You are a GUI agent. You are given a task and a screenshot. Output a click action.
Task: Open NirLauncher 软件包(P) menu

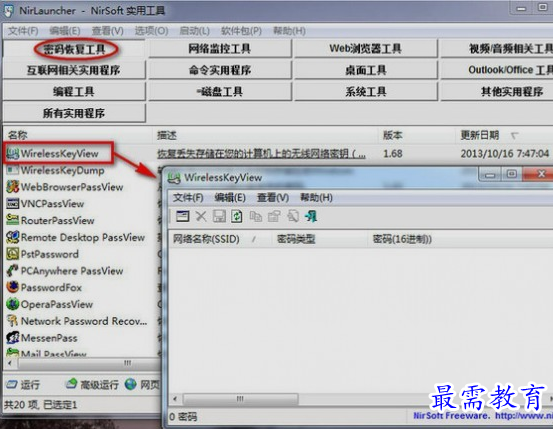click(x=241, y=31)
